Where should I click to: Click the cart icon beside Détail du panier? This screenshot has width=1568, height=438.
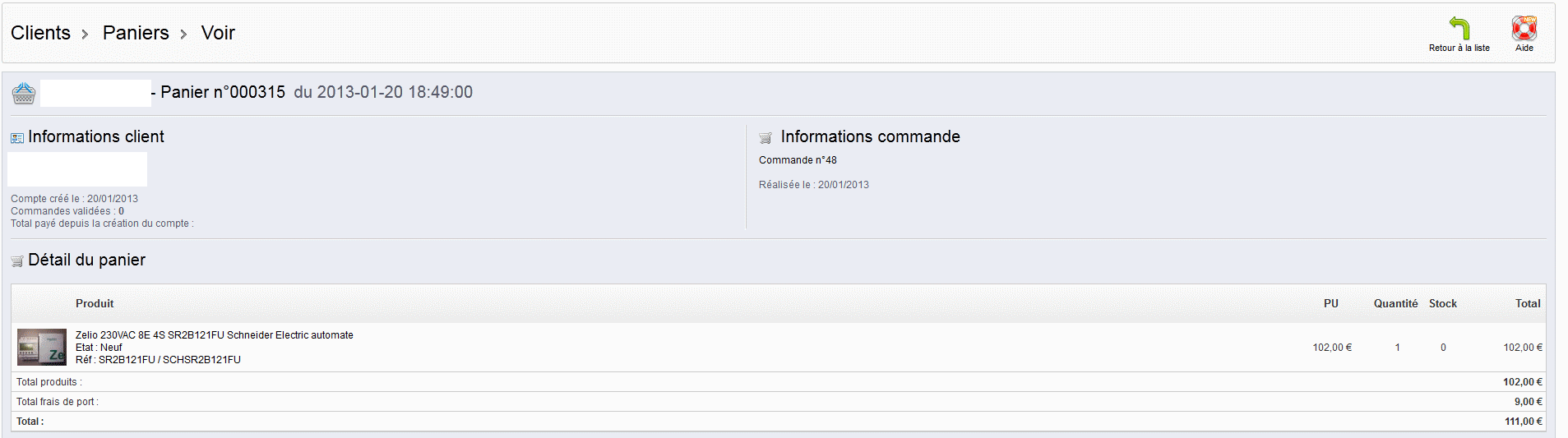pyautogui.click(x=17, y=261)
